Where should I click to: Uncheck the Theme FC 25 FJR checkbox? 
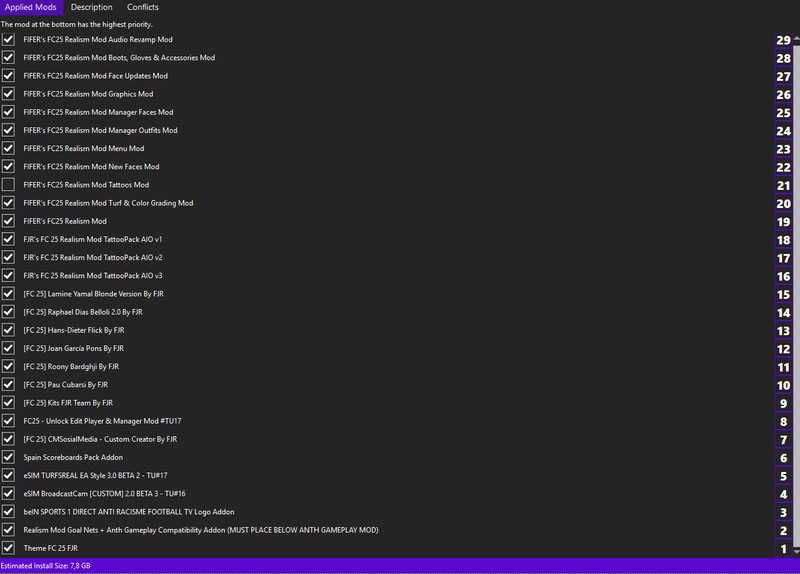(8, 548)
